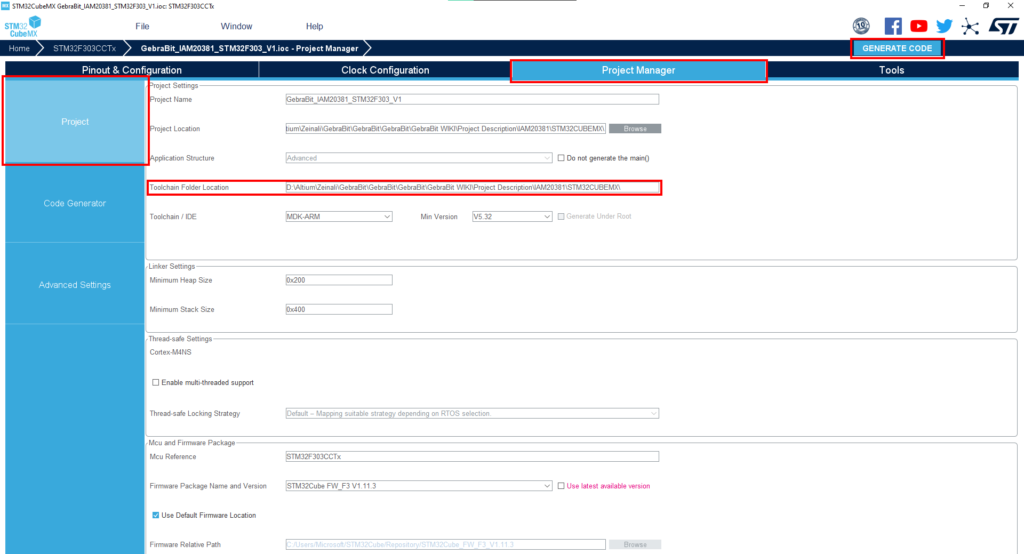The image size is (1024, 554).
Task: Open the Advanced Settings side panel
Action: (x=75, y=285)
